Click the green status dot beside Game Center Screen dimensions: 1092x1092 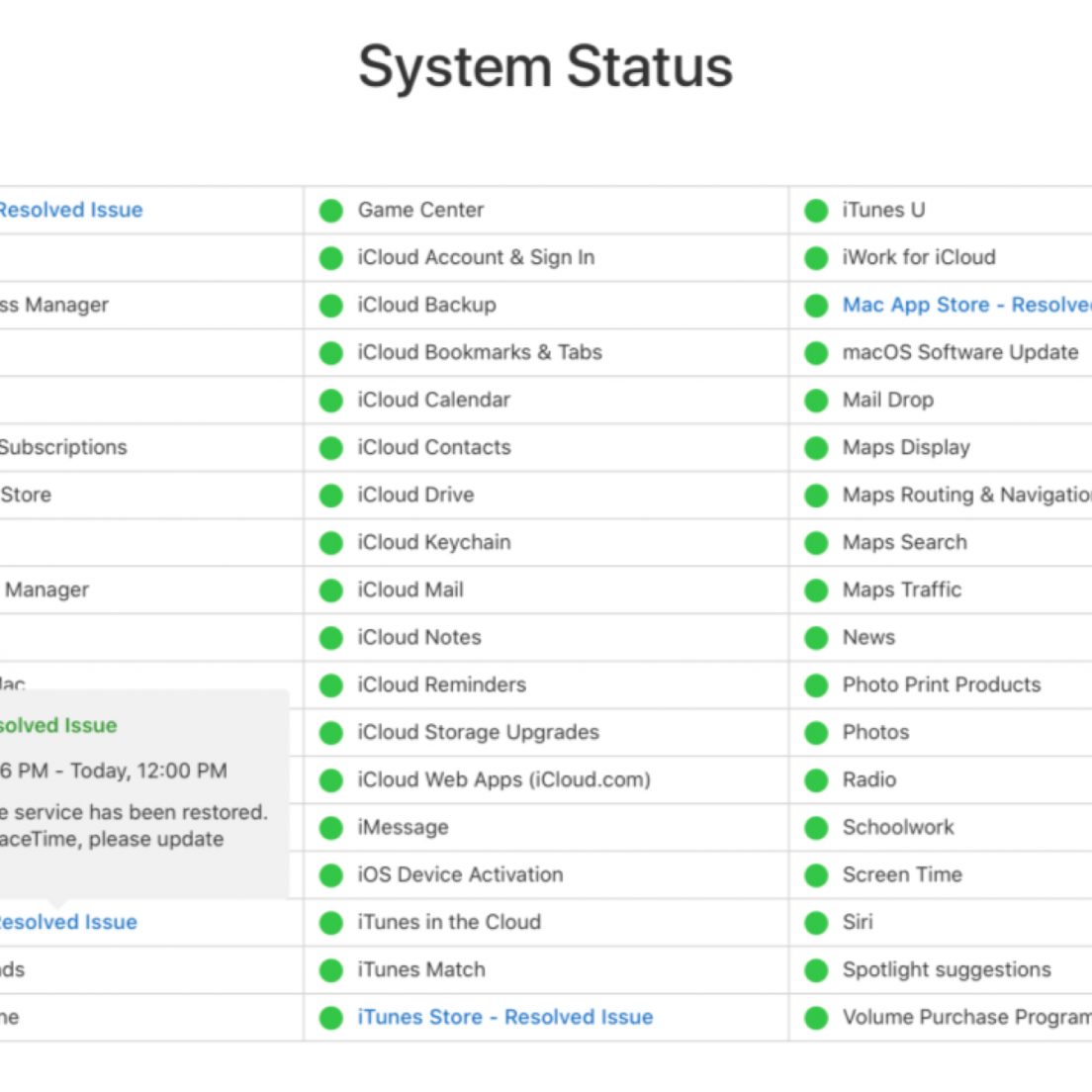(x=331, y=211)
